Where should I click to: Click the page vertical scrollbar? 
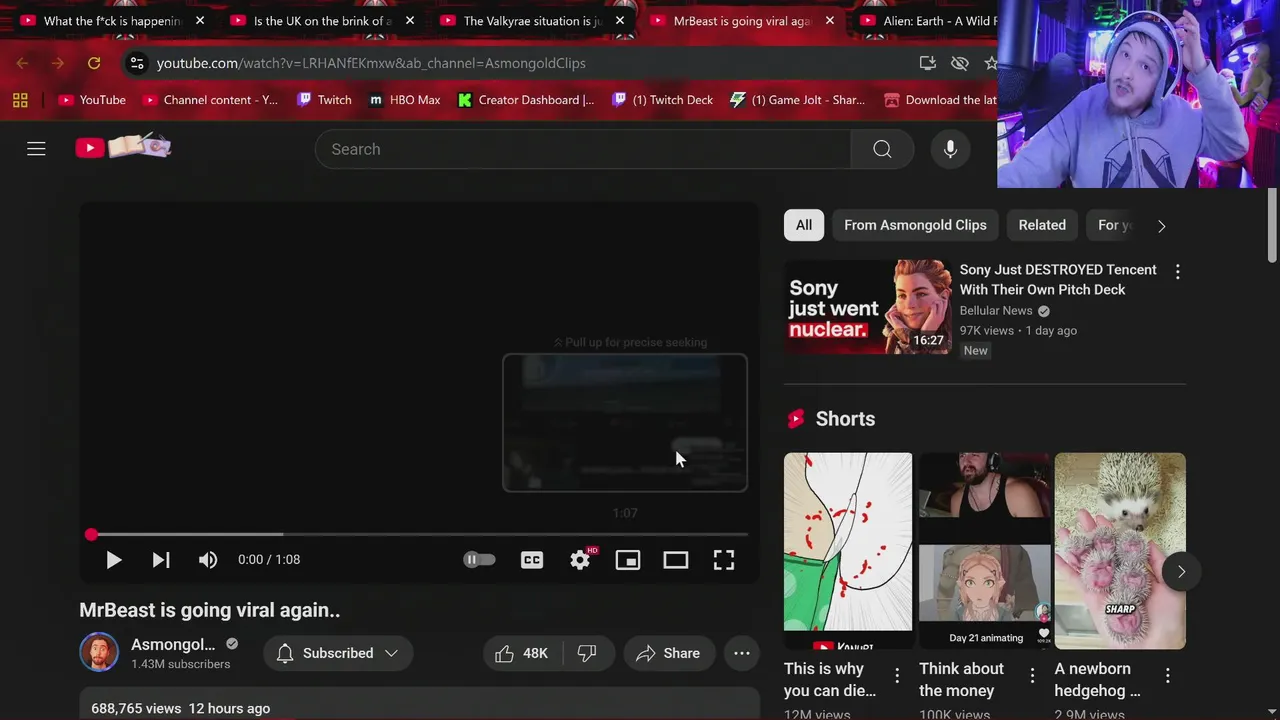click(x=1272, y=225)
